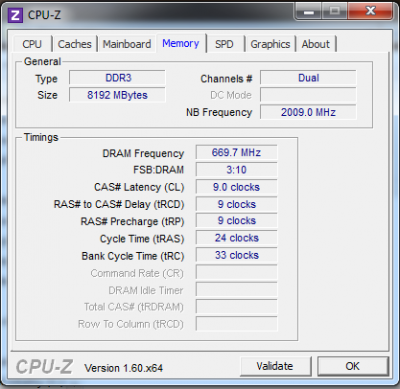The image size is (400, 389).
Task: Click the maximize button in title bar
Action: [334, 12]
